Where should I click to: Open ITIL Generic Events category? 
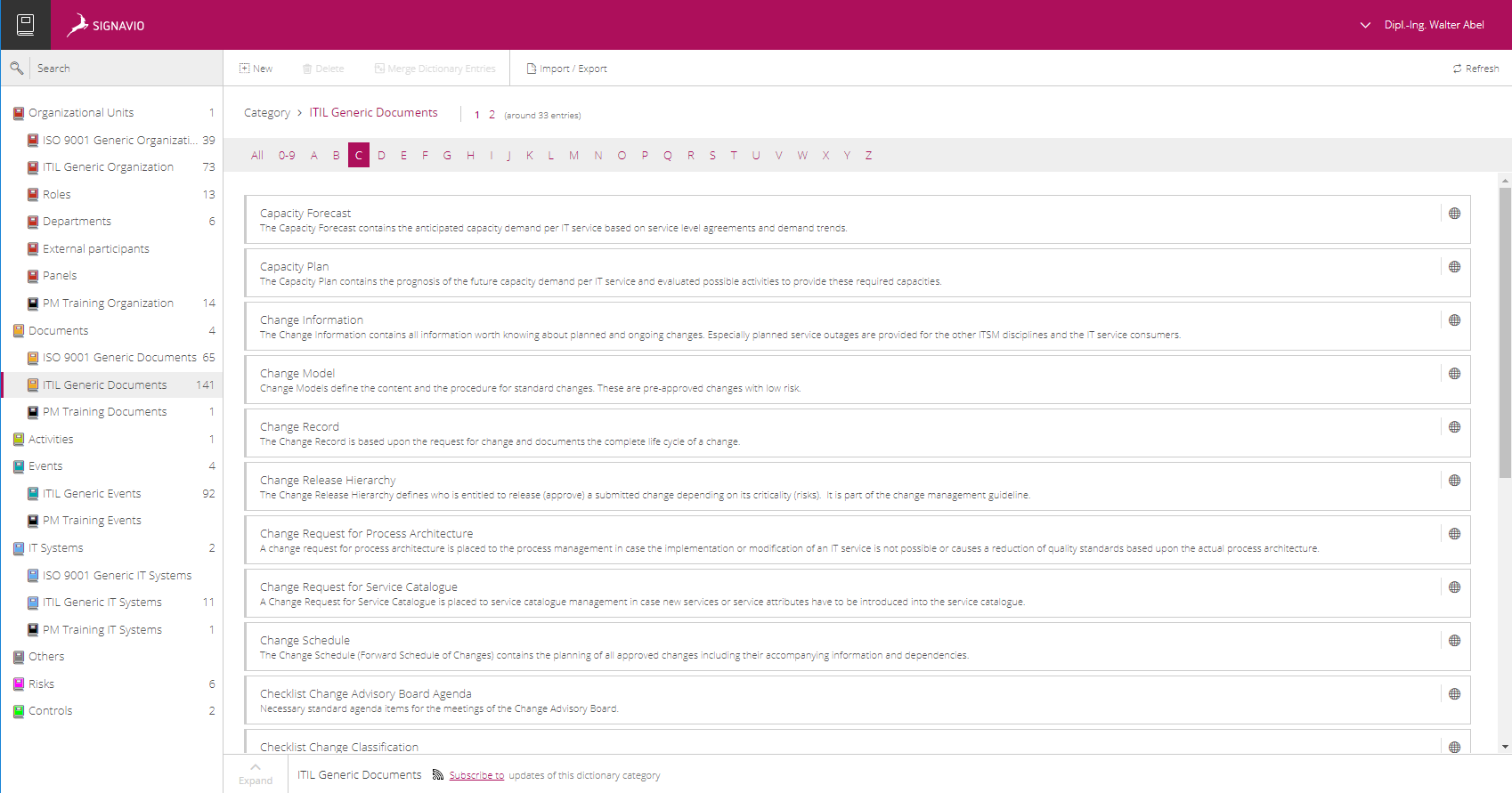click(112, 493)
